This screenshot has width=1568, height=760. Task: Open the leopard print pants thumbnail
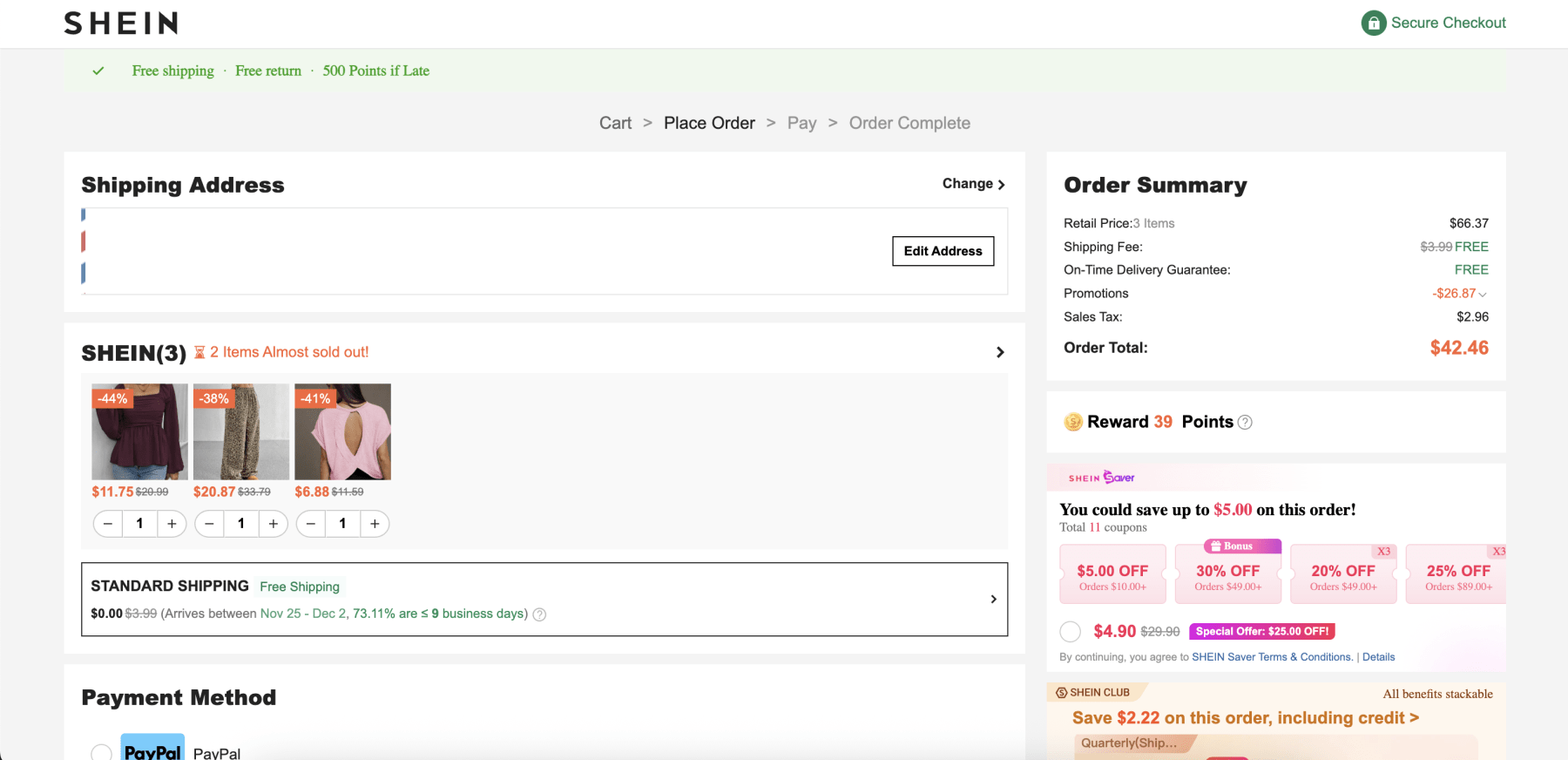coord(241,431)
